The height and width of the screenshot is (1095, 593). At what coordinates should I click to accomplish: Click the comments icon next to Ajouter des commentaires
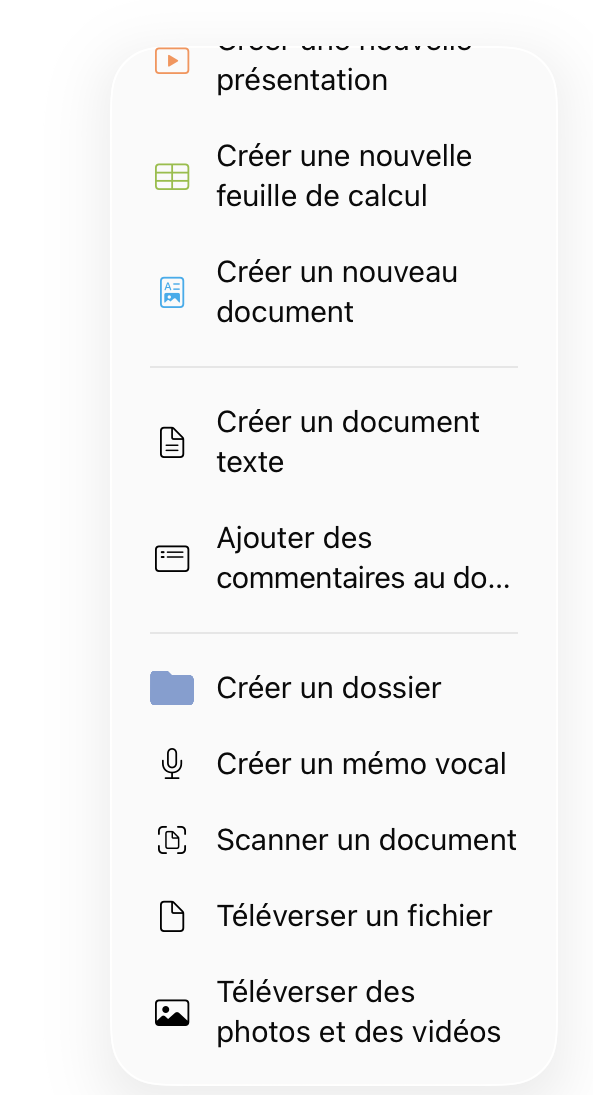click(172, 558)
